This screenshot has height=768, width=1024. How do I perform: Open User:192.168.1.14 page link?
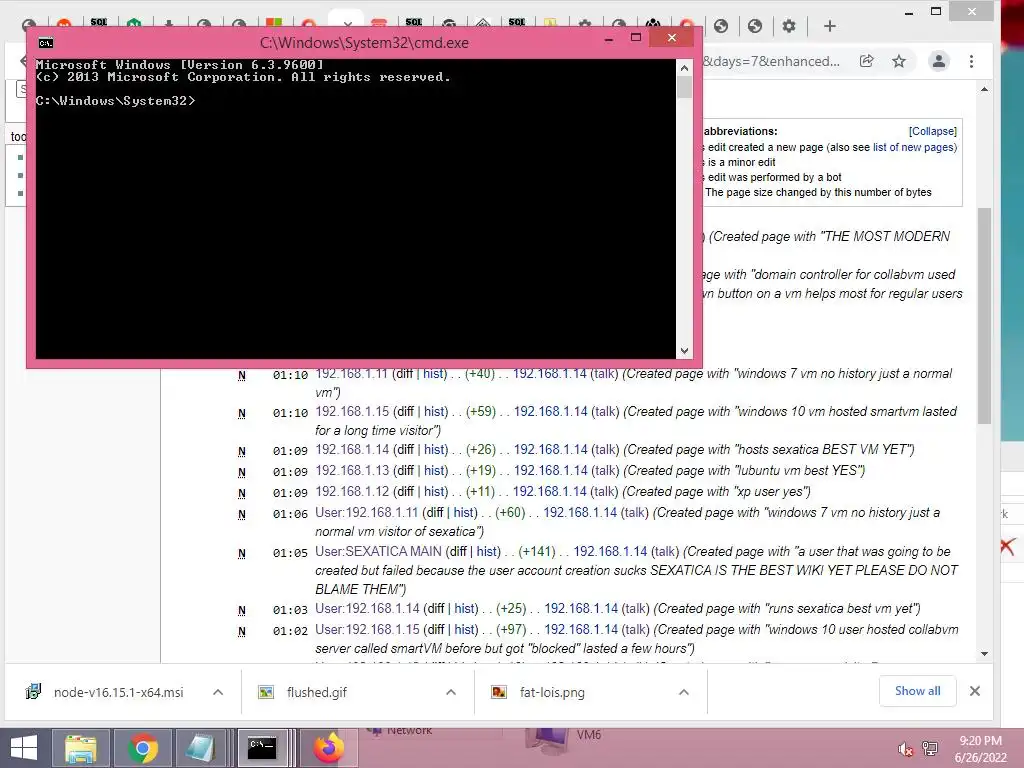(x=367, y=609)
